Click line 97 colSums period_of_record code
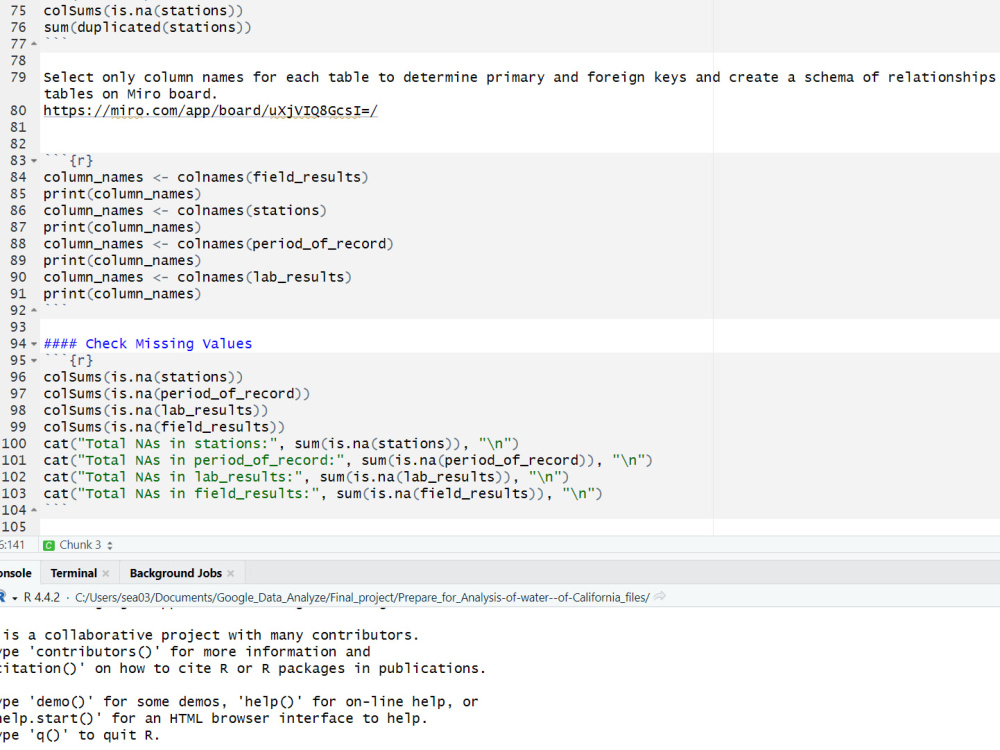 tap(177, 393)
